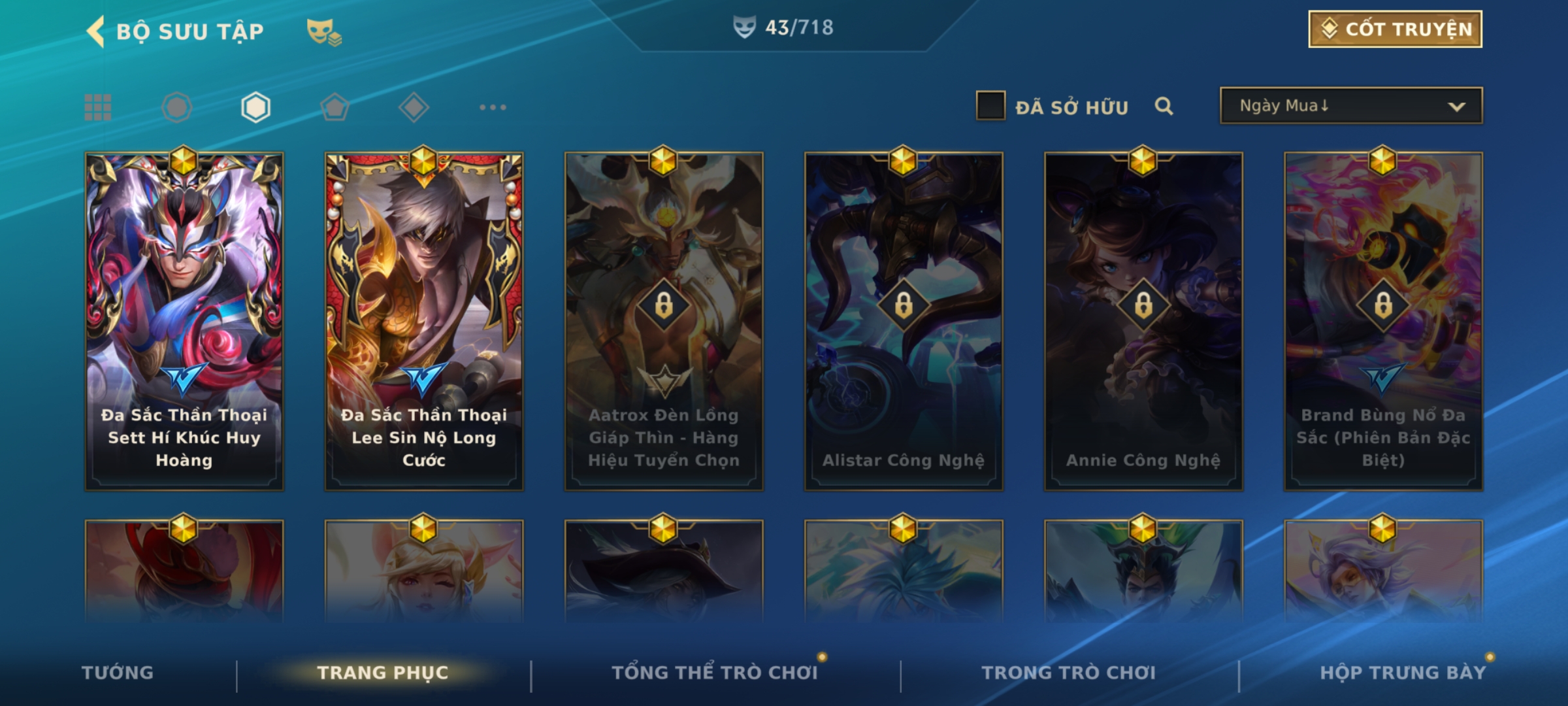Select the highlighted hexagon rarity filter
Viewport: 1568px width, 706px height.
(x=255, y=107)
